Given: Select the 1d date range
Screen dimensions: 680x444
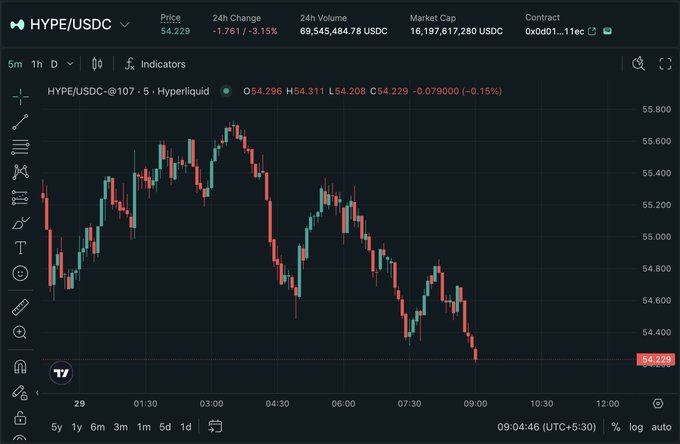Looking at the screenshot, I should click(x=186, y=427).
